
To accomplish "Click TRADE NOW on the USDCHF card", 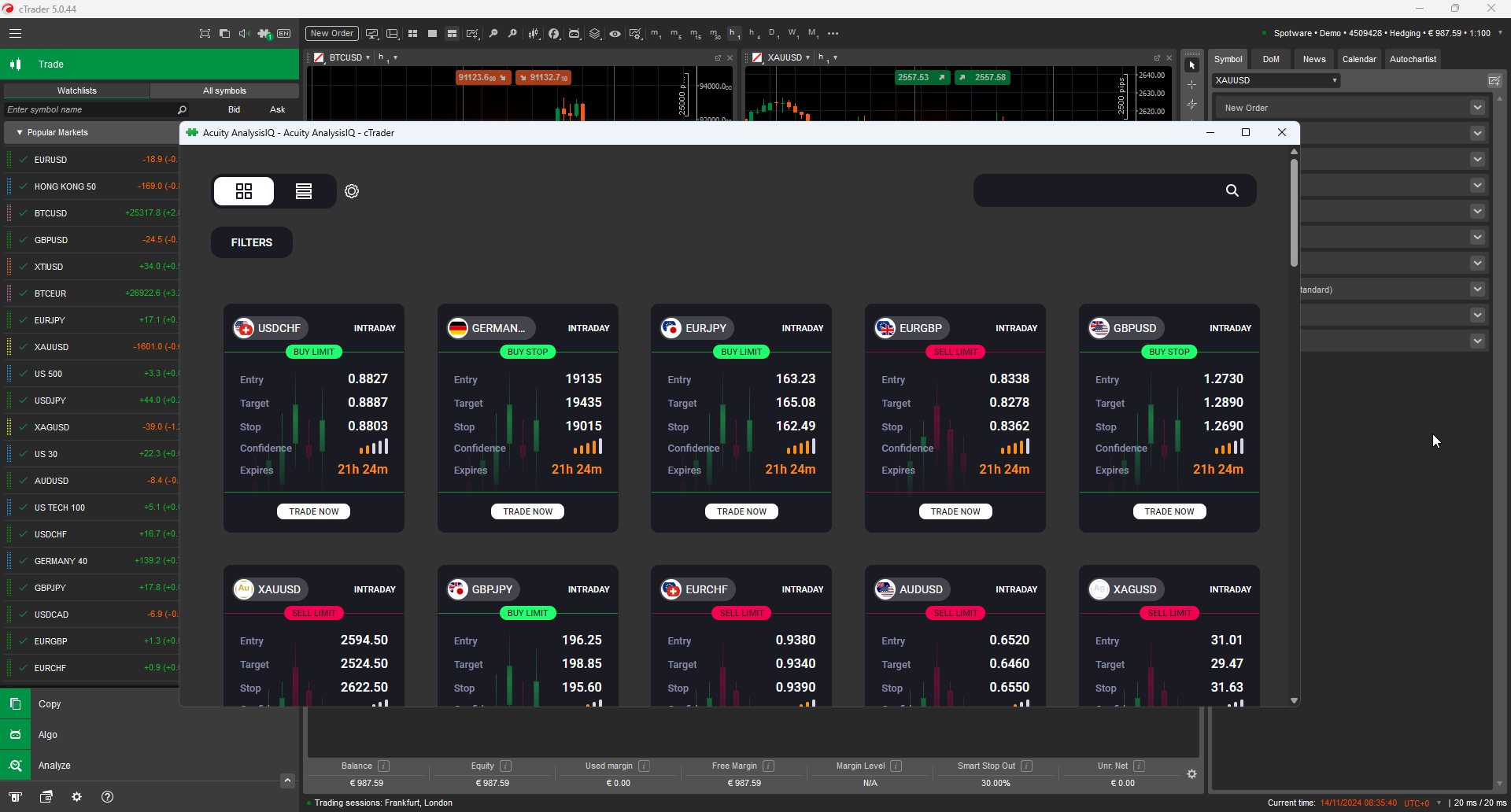I will click(313, 511).
